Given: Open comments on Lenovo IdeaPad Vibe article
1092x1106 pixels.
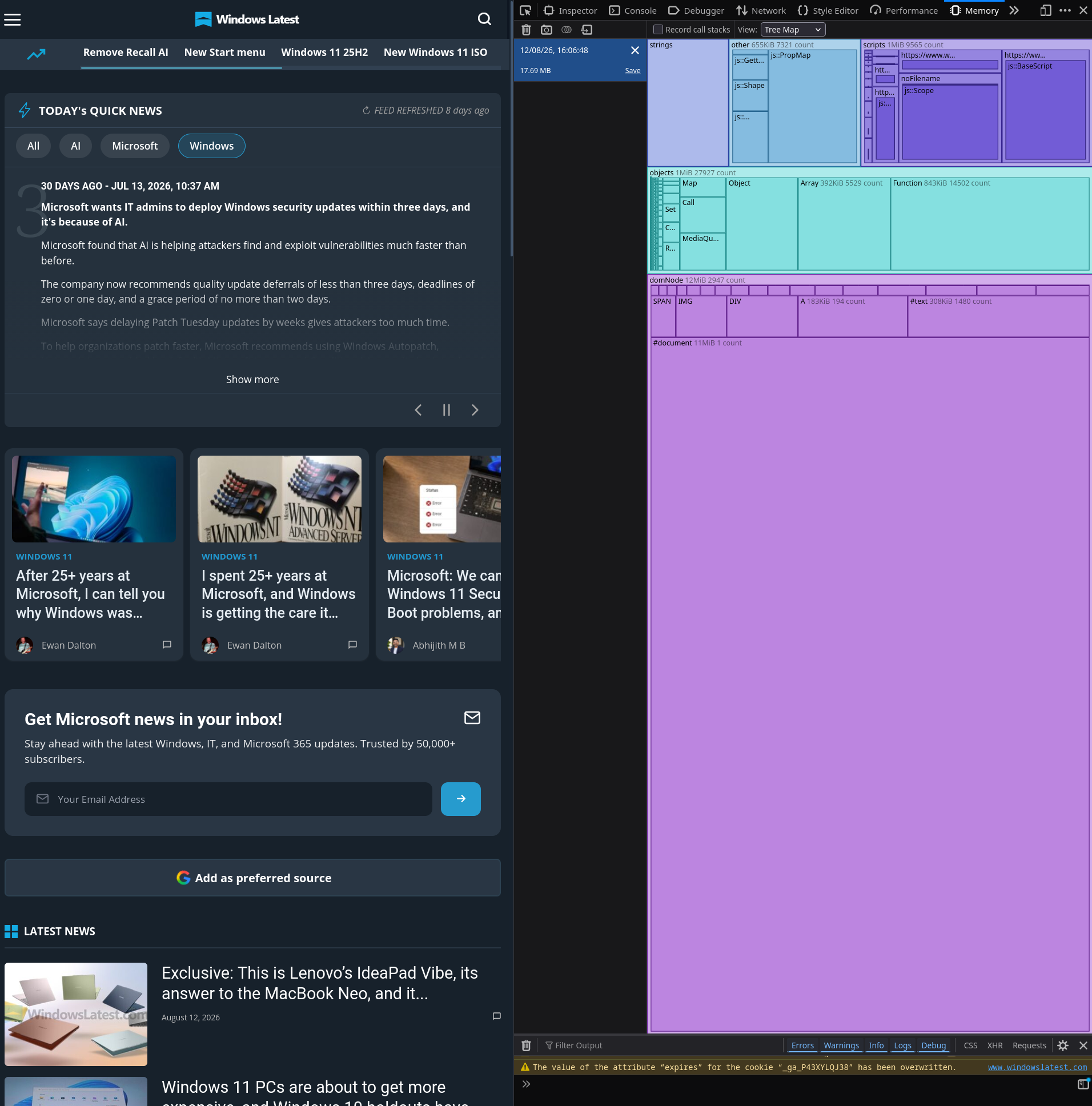Looking at the screenshot, I should 496,1016.
